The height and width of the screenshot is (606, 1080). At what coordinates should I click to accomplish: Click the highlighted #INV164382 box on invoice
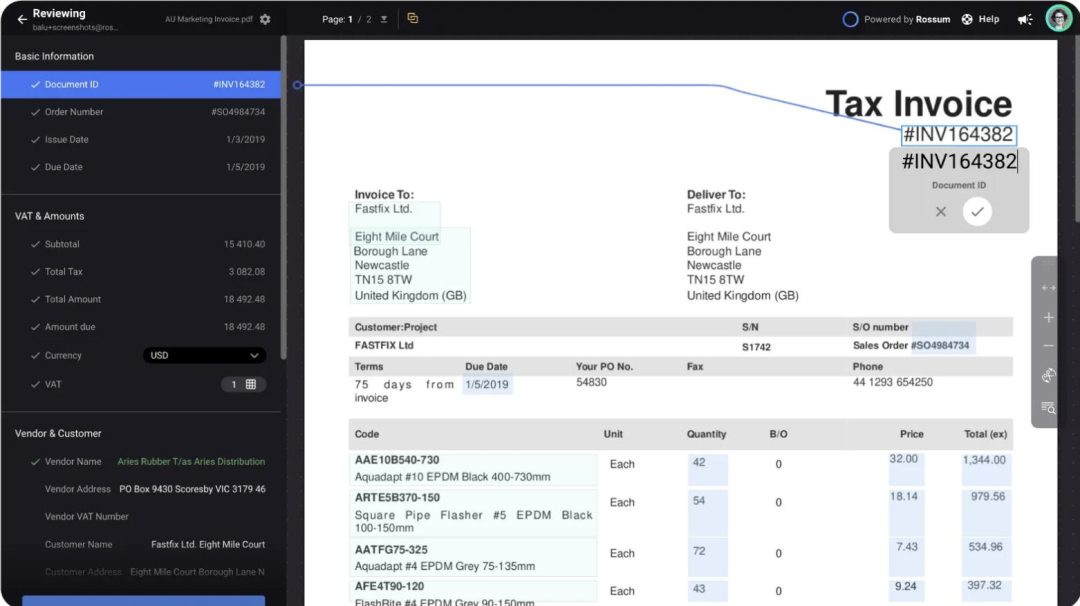[x=959, y=134]
